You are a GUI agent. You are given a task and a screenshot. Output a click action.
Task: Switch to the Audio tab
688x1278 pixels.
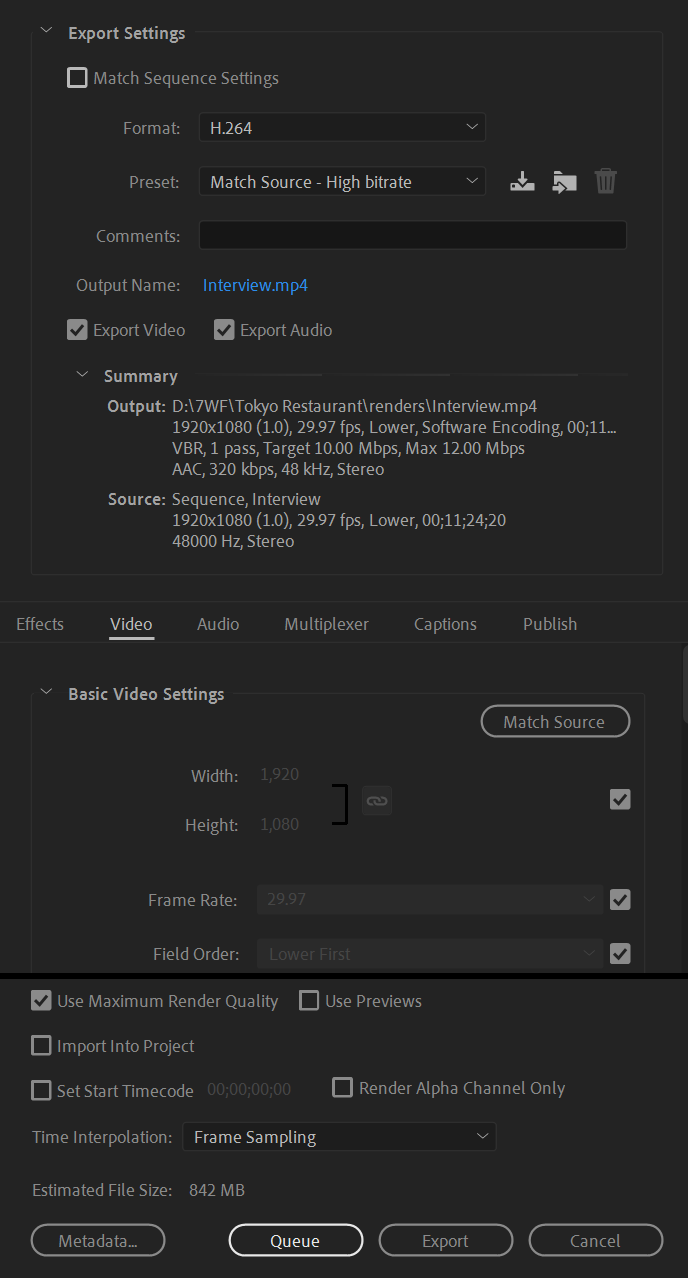click(x=218, y=624)
